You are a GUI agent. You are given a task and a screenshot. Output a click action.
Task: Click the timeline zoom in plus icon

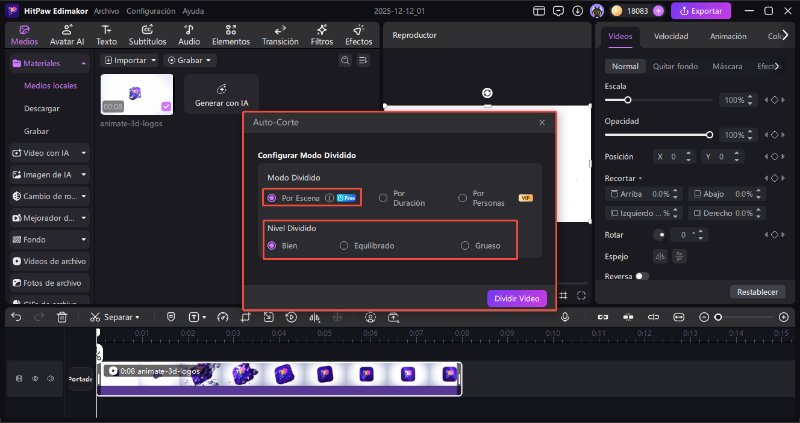(x=784, y=317)
